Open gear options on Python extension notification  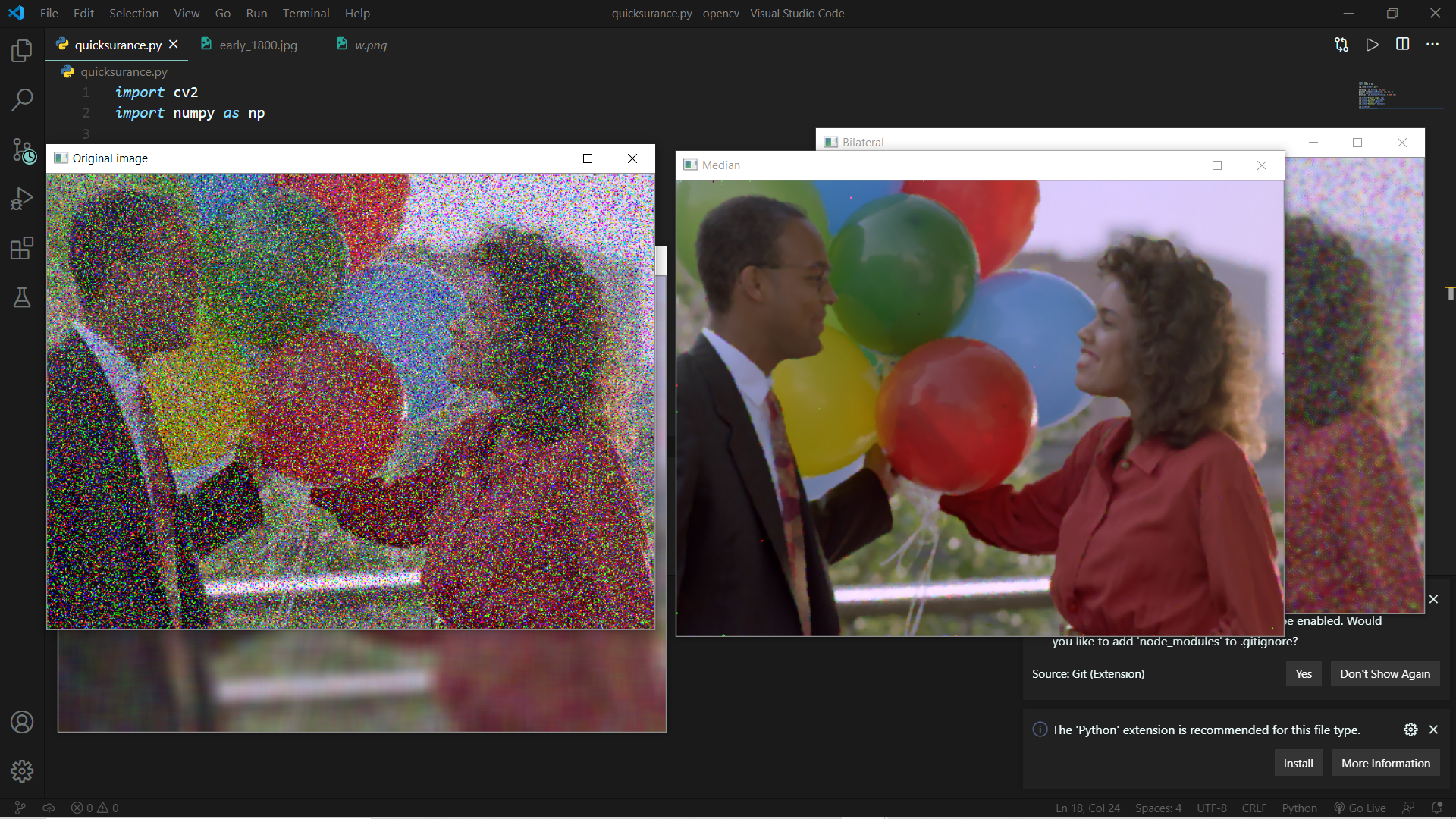click(1410, 730)
